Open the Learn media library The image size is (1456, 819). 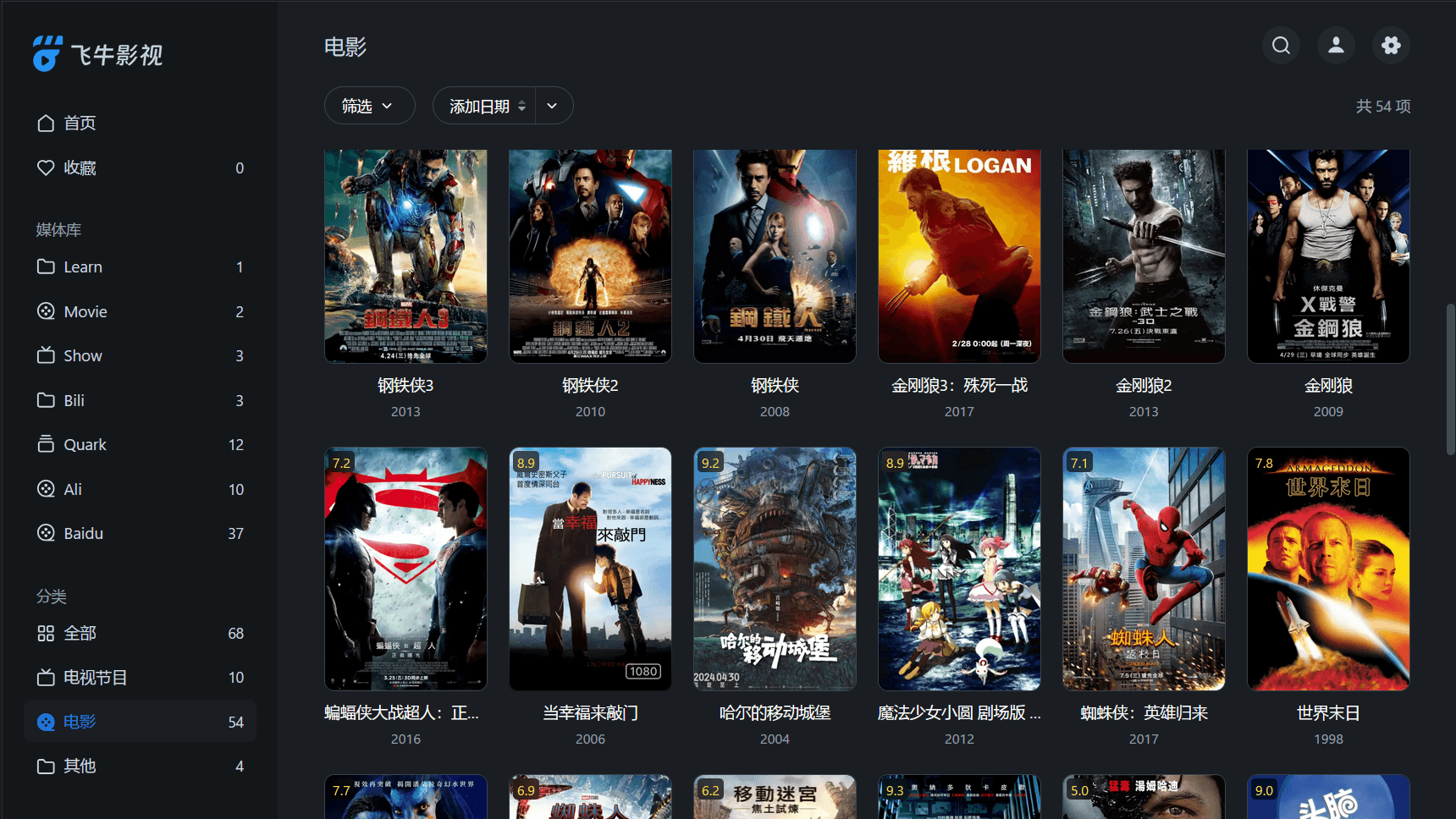coord(83,267)
